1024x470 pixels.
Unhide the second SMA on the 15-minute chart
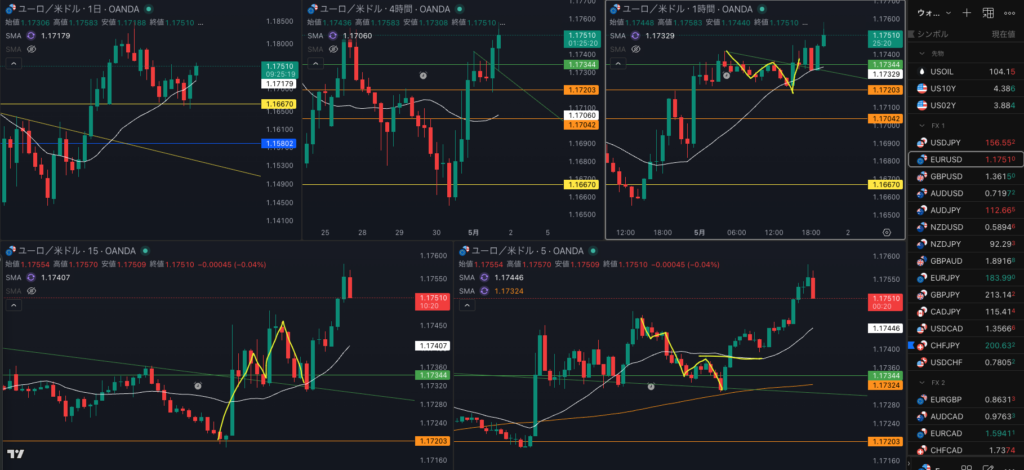pyautogui.click(x=31, y=290)
